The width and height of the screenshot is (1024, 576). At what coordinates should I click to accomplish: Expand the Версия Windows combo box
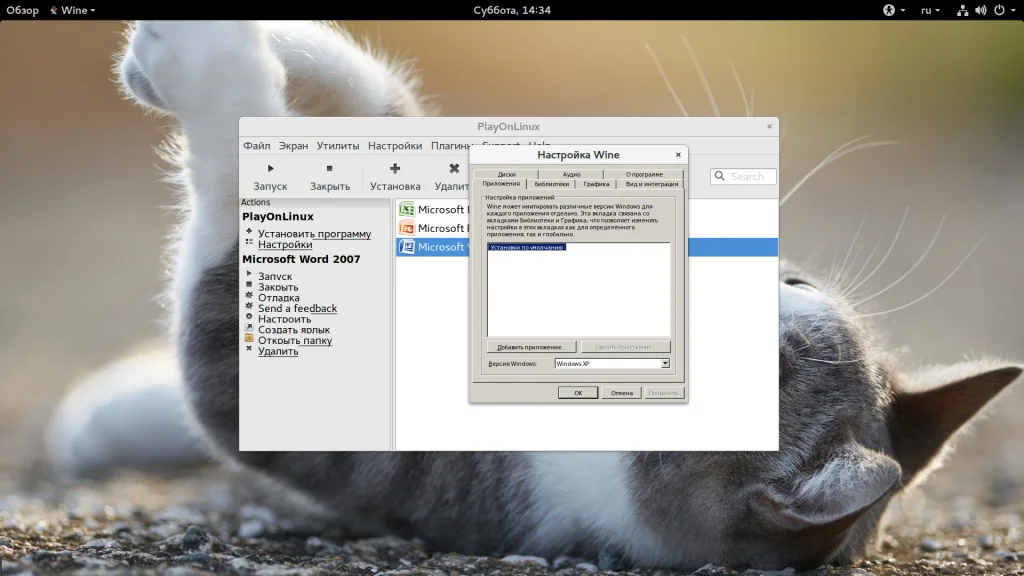click(611, 364)
